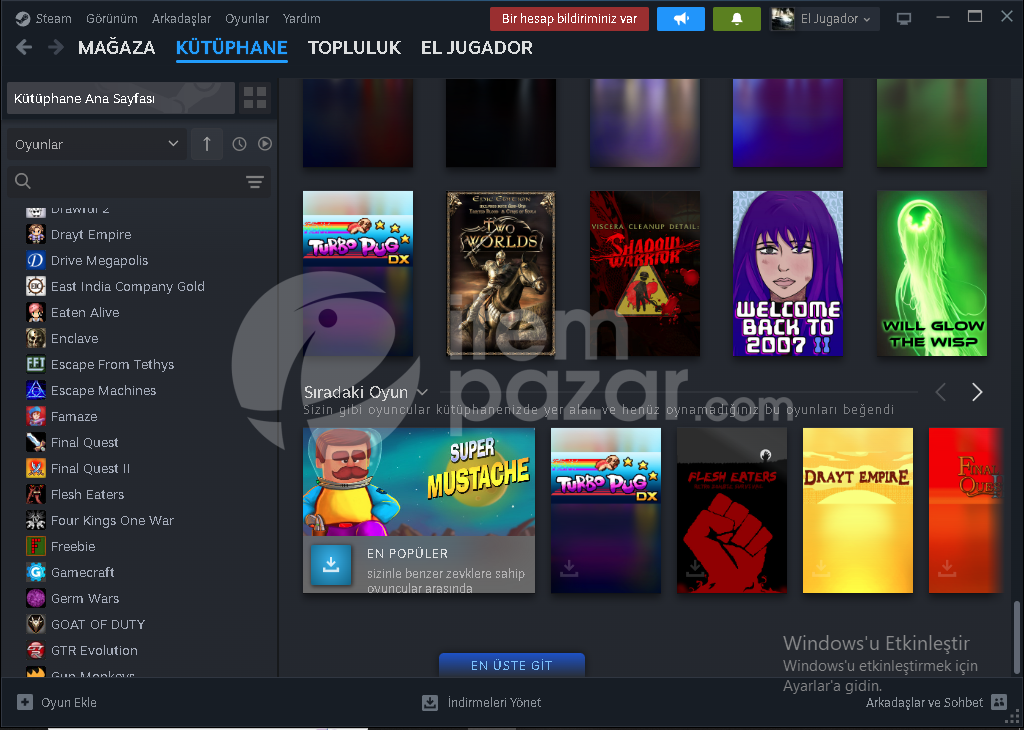Screen dimensions: 1024x730
Task: Expand the Sıradaki Oyun shelf dropdown
Action: [x=423, y=392]
